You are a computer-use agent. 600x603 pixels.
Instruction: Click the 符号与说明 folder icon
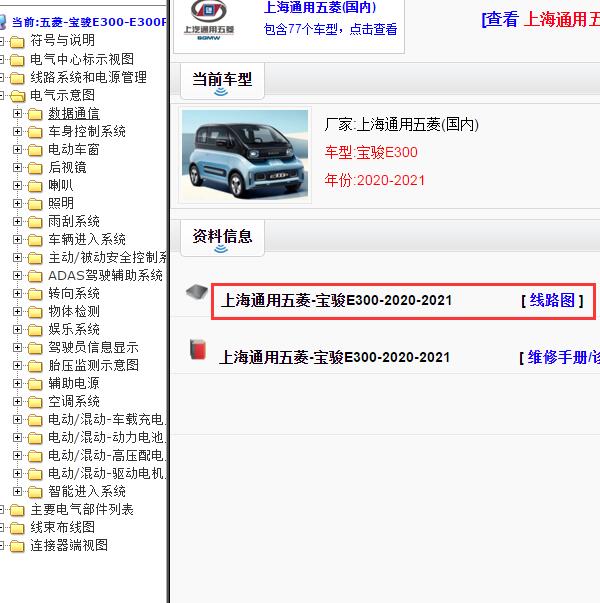coord(17,41)
